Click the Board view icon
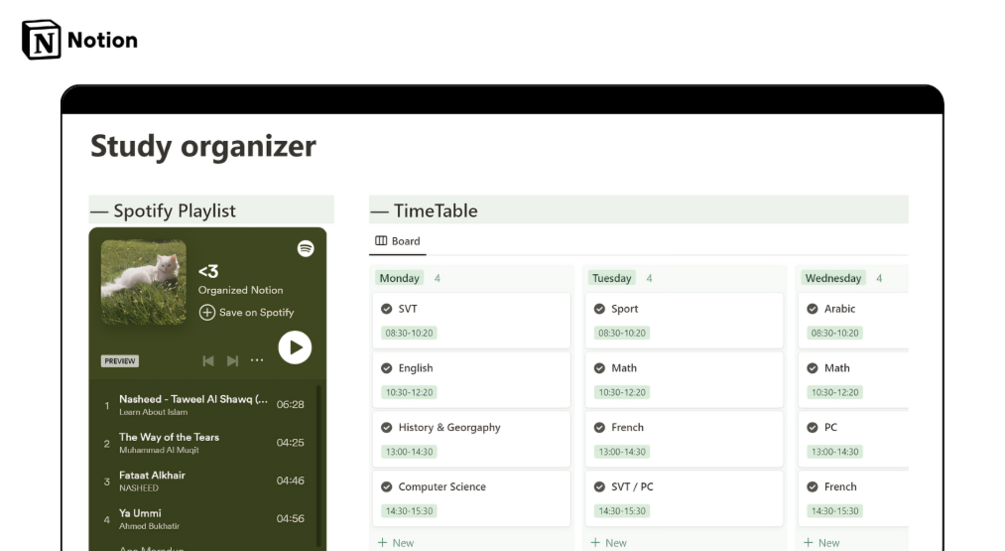 pos(381,241)
